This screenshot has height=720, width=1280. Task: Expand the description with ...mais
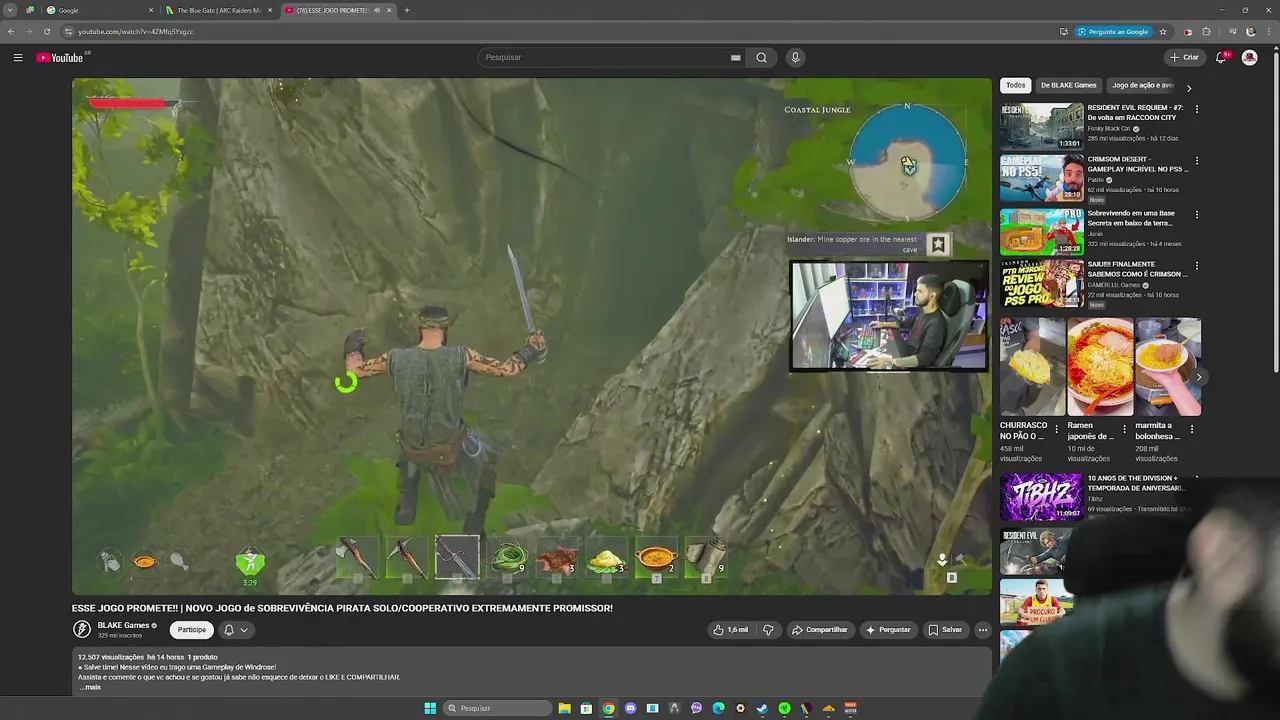(91, 687)
